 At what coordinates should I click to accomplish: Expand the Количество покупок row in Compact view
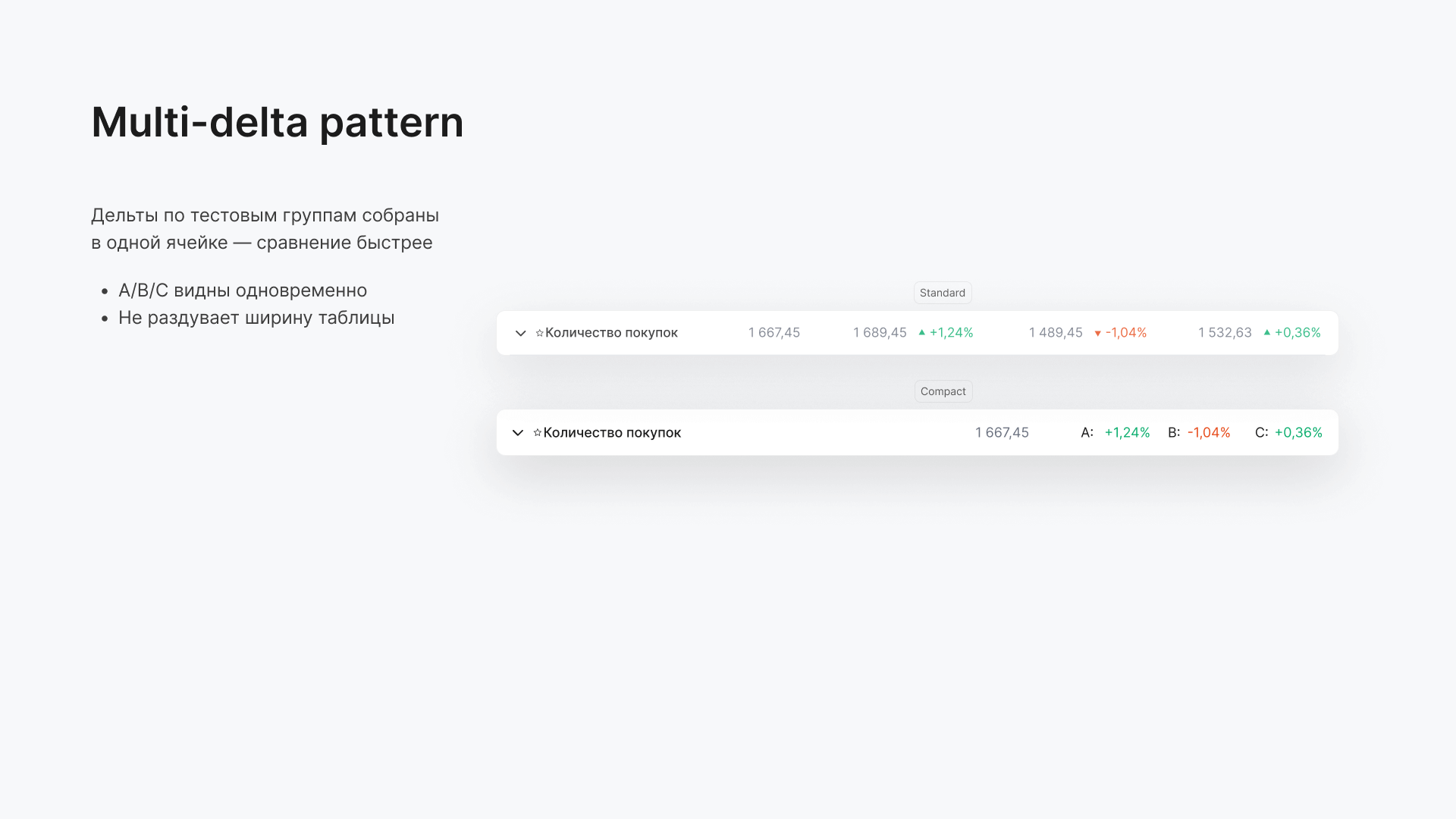pos(518,432)
